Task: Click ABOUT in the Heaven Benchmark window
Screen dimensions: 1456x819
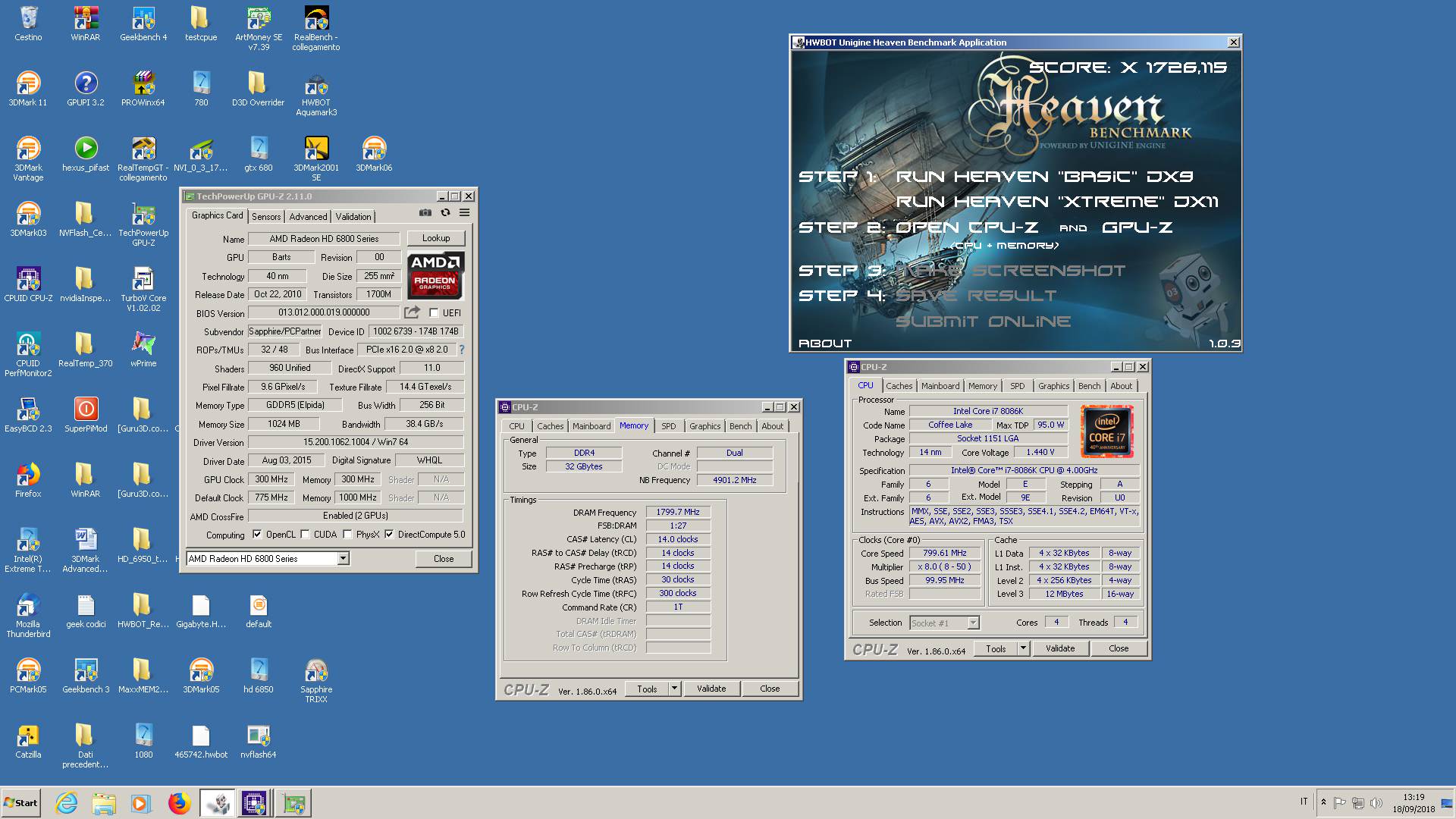Action: pyautogui.click(x=825, y=344)
